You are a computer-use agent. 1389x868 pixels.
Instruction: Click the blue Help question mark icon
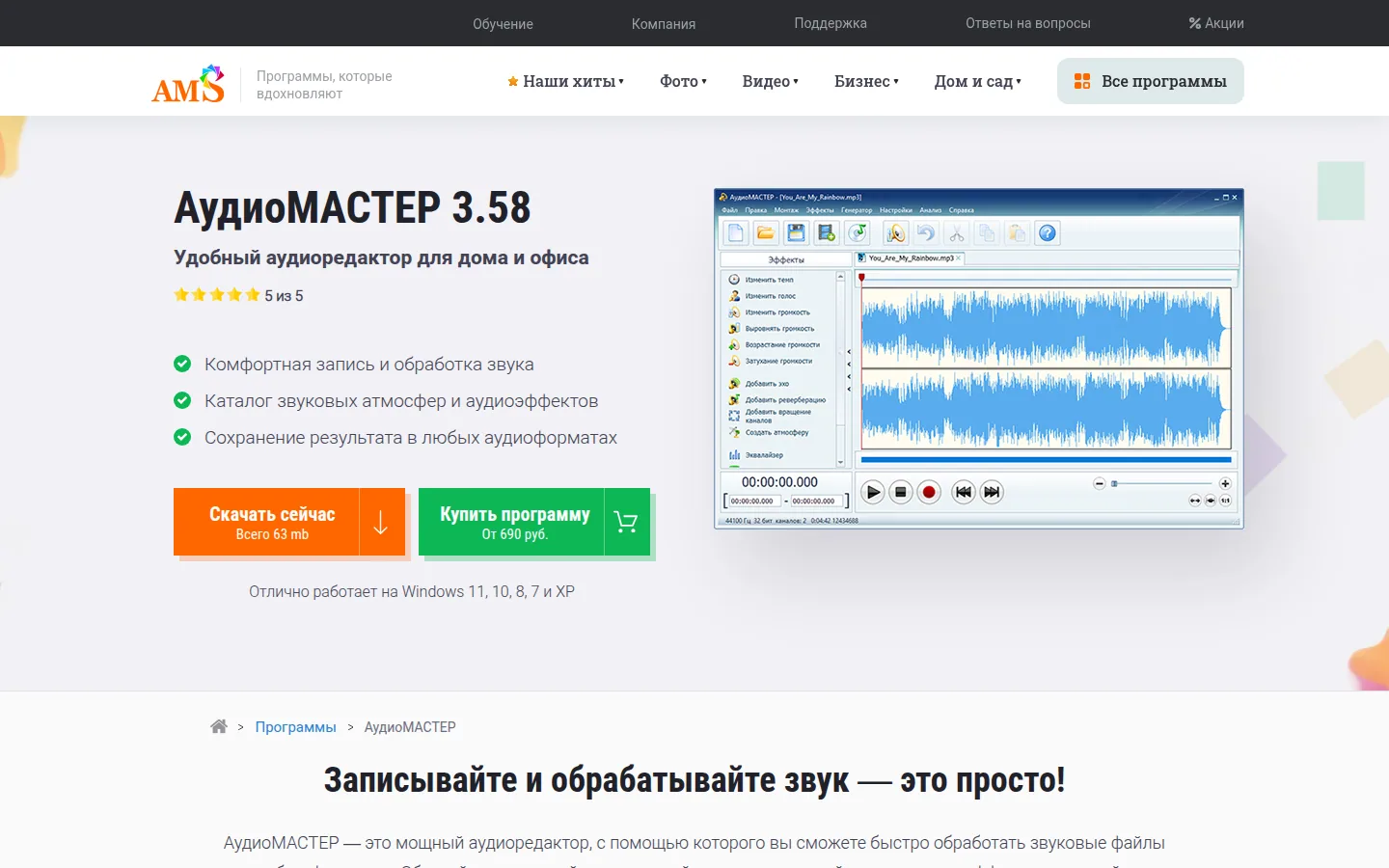(x=1048, y=232)
